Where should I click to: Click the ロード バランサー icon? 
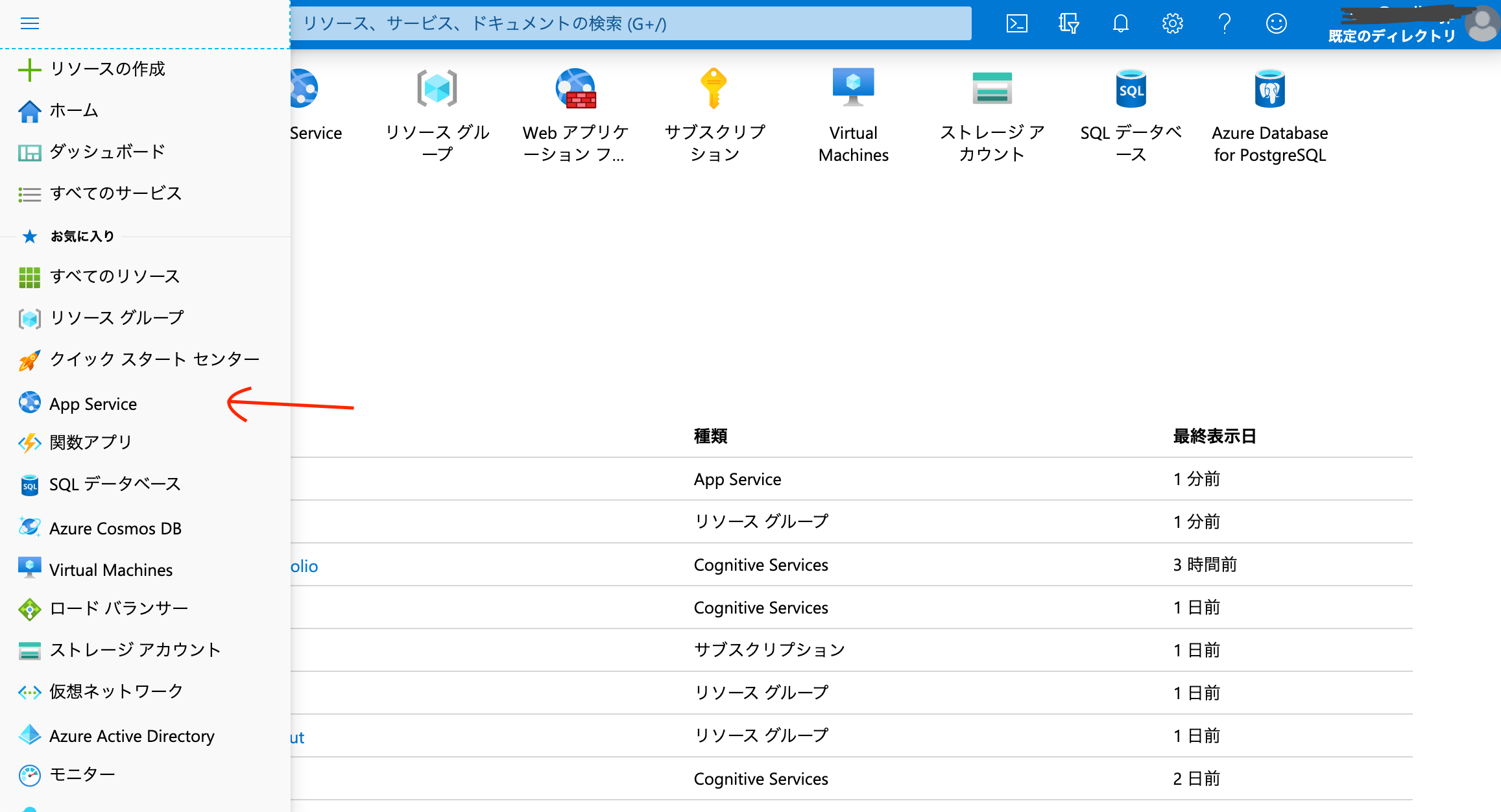tap(30, 609)
